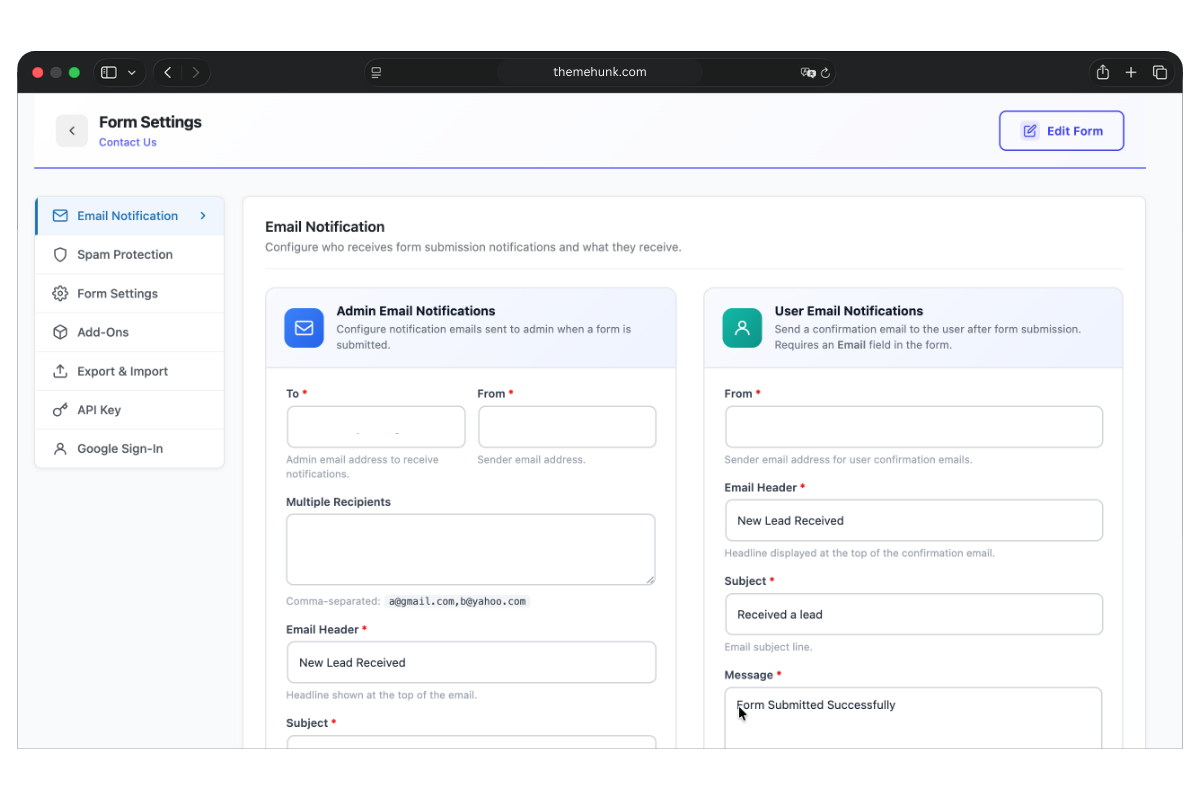This screenshot has width=1200, height=800.
Task: Open Export & Import section
Action: [130, 371]
